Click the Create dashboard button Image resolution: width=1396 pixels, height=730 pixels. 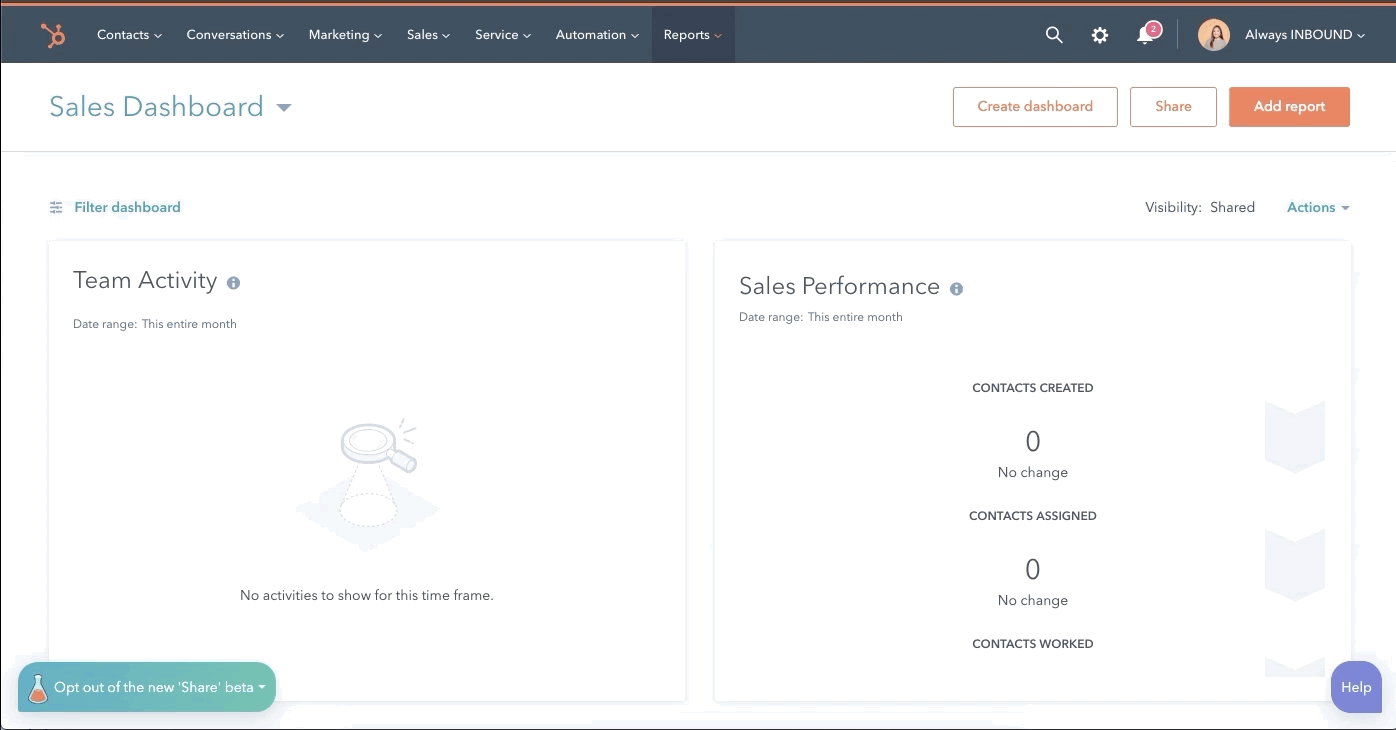click(1035, 107)
